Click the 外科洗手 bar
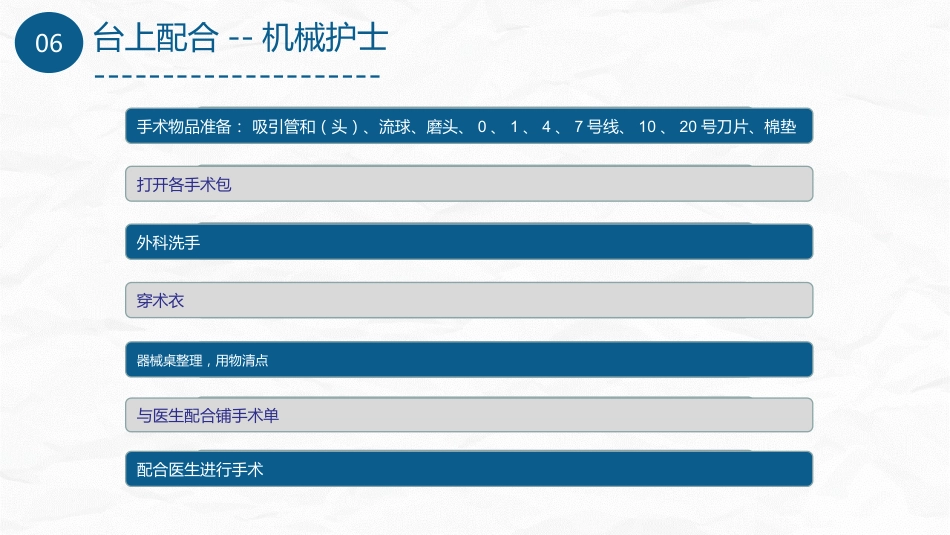The width and height of the screenshot is (950, 535). (469, 242)
